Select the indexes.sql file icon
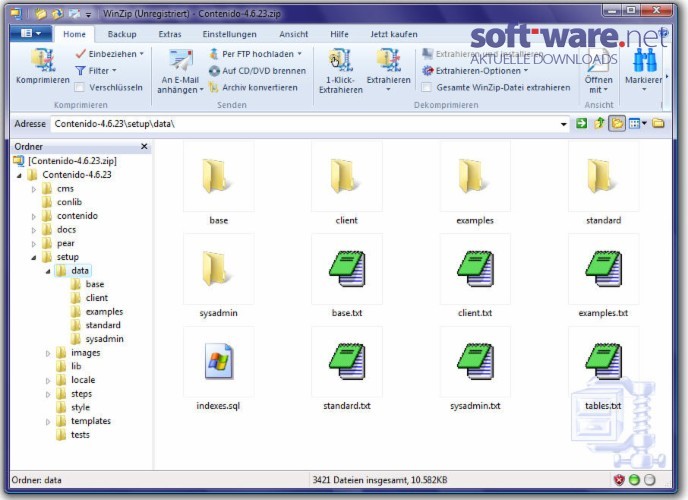 219,361
